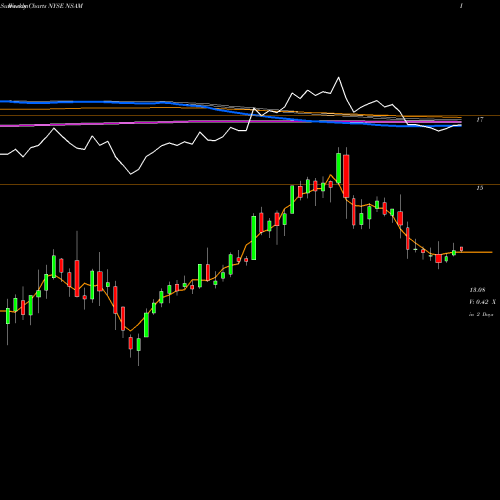The width and height of the screenshot is (500, 500).
Task: Click the tallest red candlestick at the peak
Action: [346, 176]
